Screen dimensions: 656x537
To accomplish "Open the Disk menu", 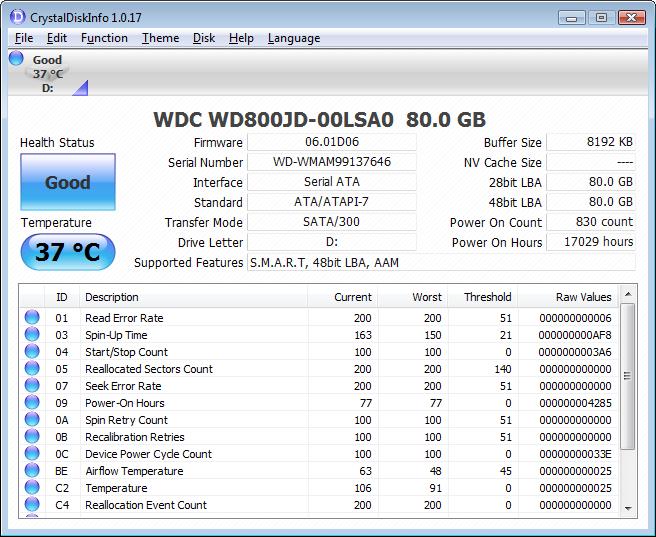I will 204,38.
